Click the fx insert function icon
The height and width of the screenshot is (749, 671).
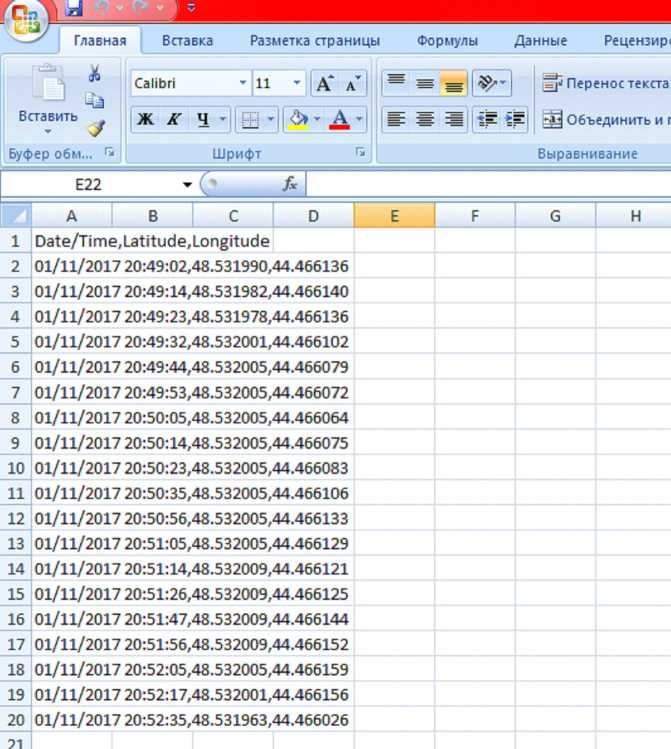(290, 184)
